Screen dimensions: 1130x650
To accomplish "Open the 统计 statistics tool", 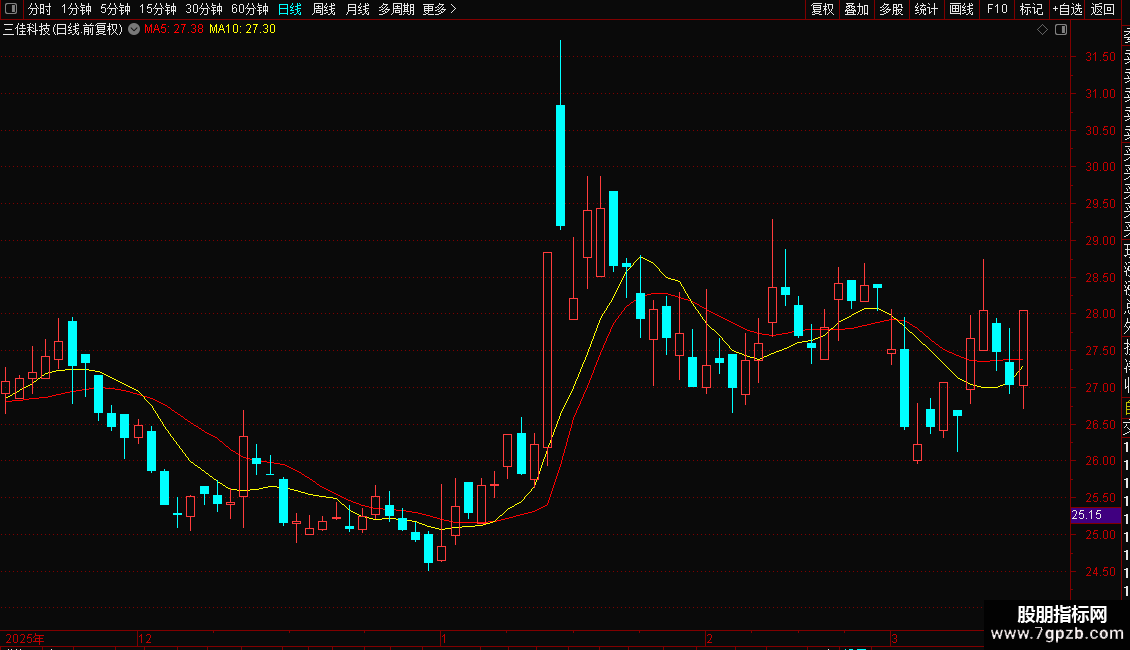I will pyautogui.click(x=926, y=9).
